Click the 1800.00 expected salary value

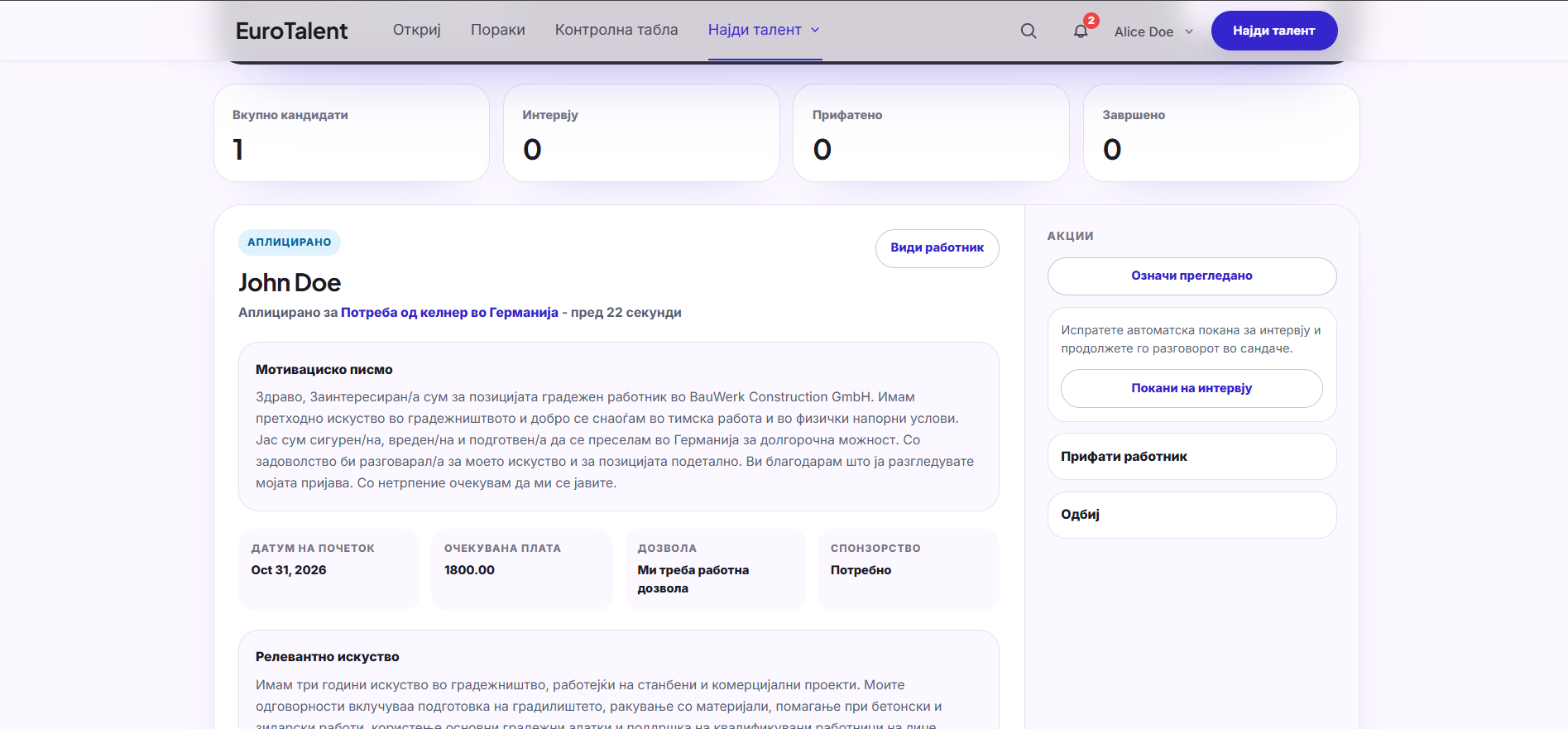pyautogui.click(x=469, y=570)
